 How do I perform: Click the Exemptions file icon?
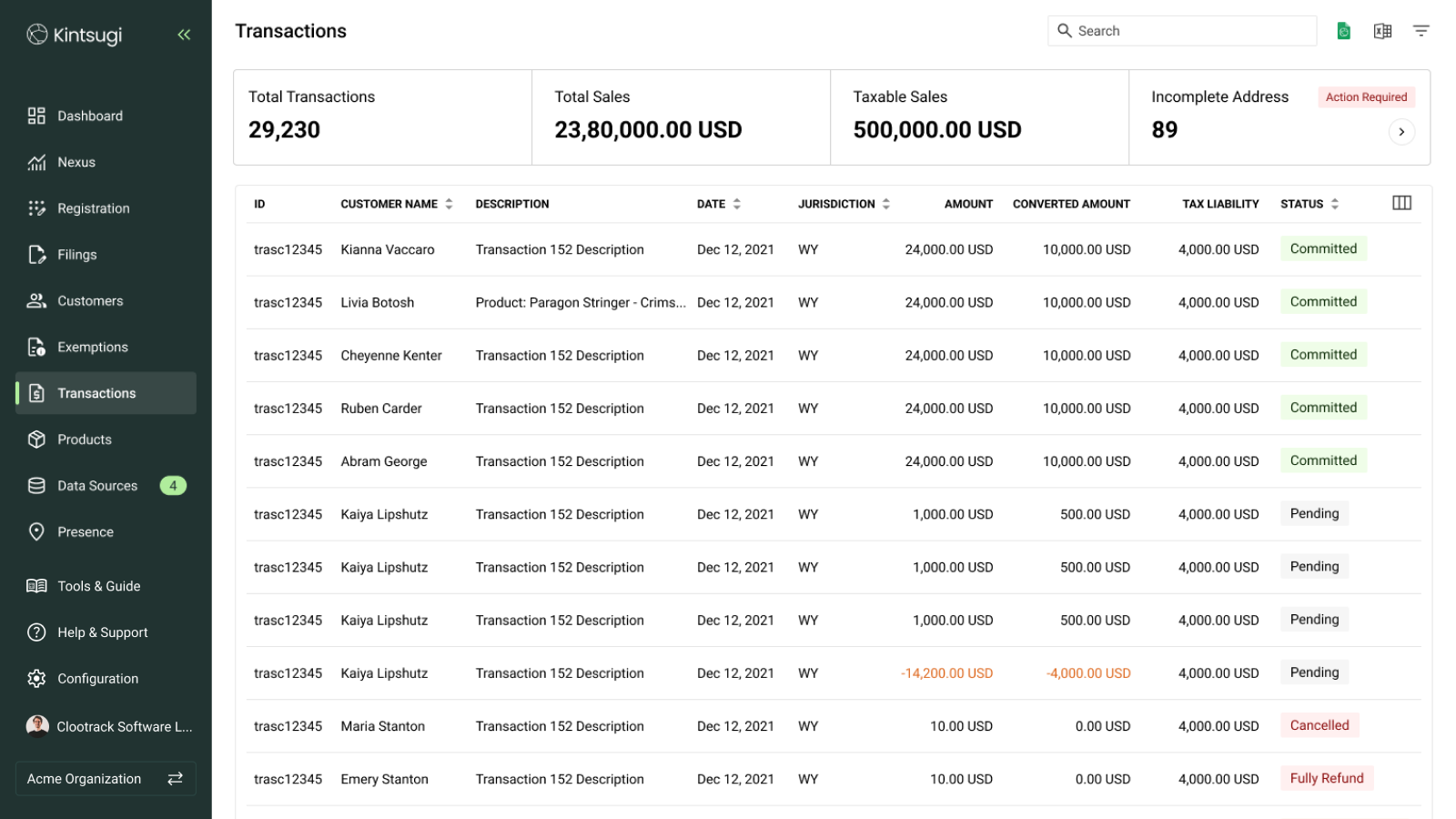pyautogui.click(x=36, y=347)
